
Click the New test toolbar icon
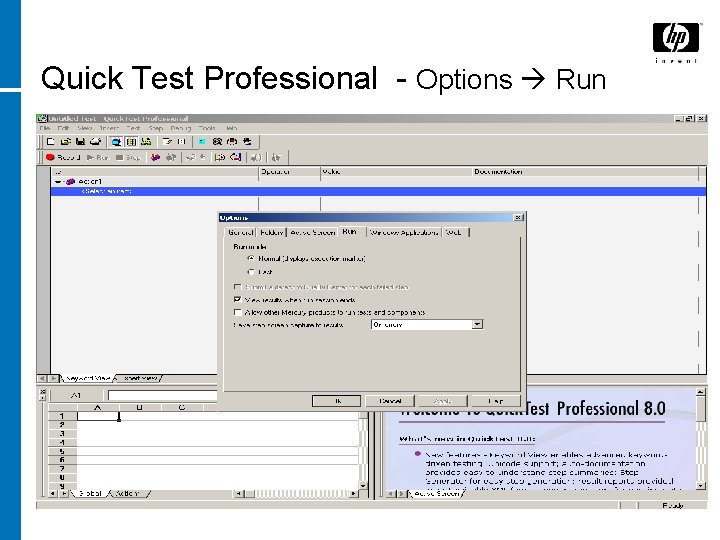tap(51, 141)
